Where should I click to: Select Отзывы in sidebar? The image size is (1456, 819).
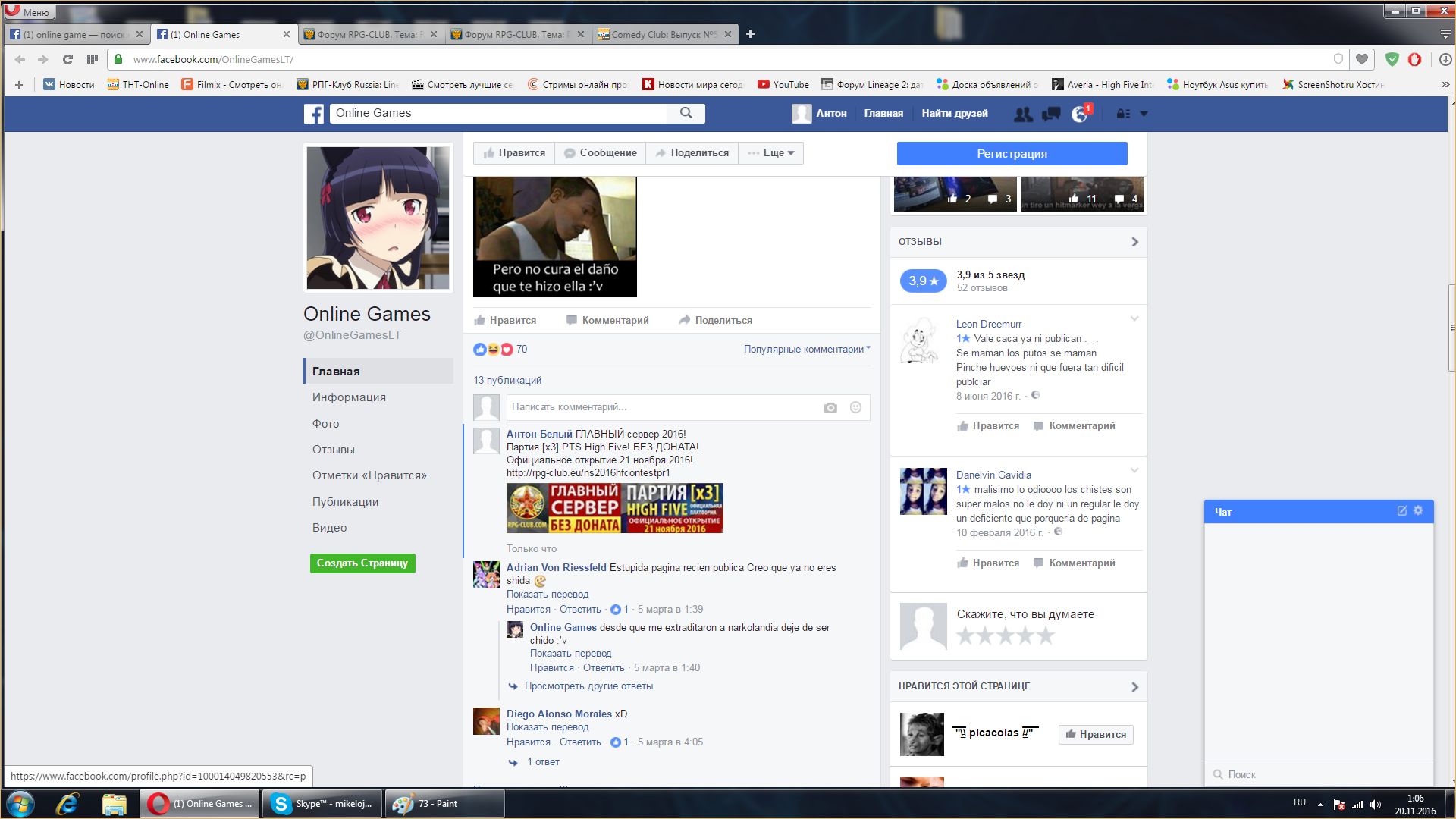[x=334, y=450]
